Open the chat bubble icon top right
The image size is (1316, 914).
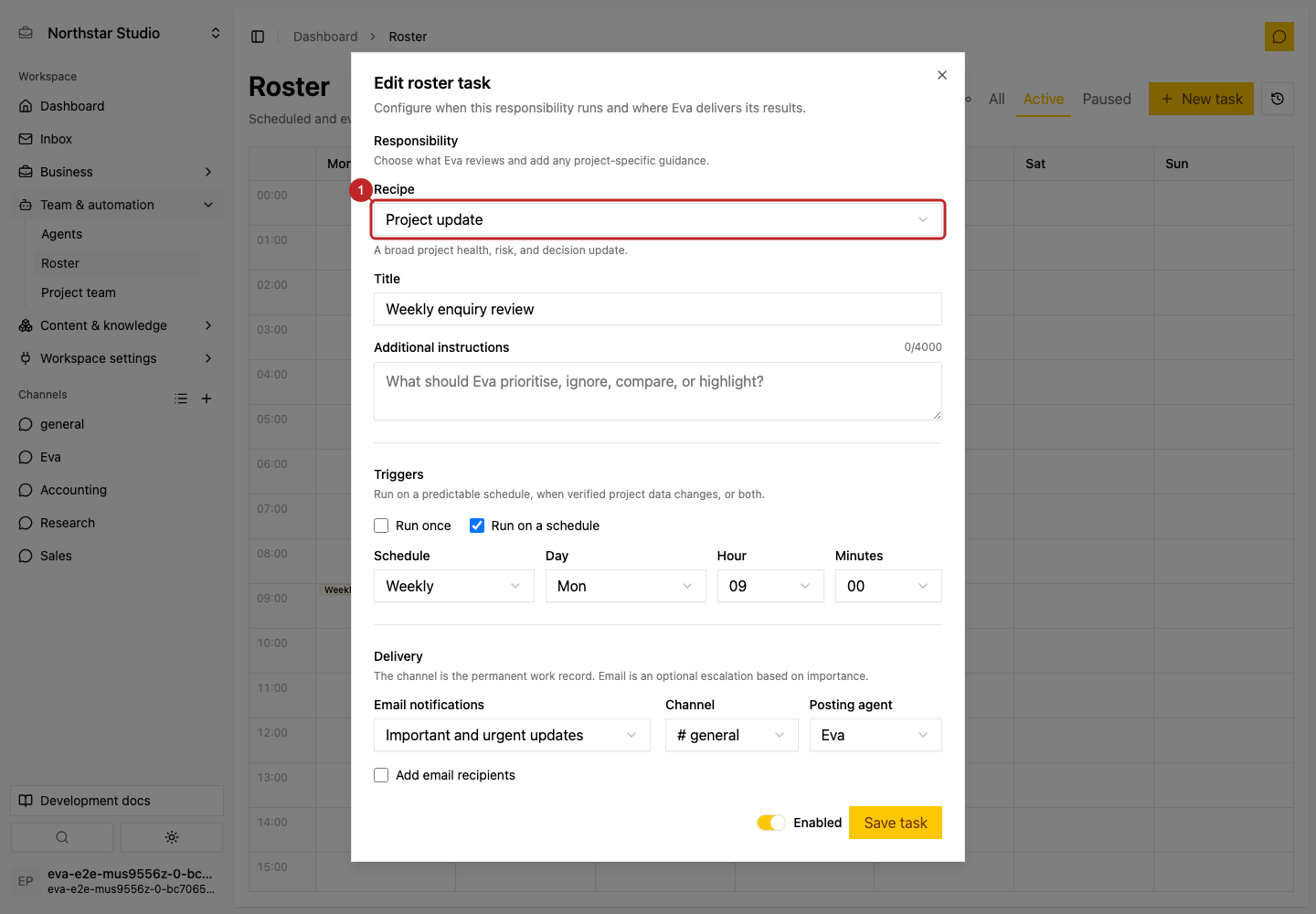pos(1279,37)
